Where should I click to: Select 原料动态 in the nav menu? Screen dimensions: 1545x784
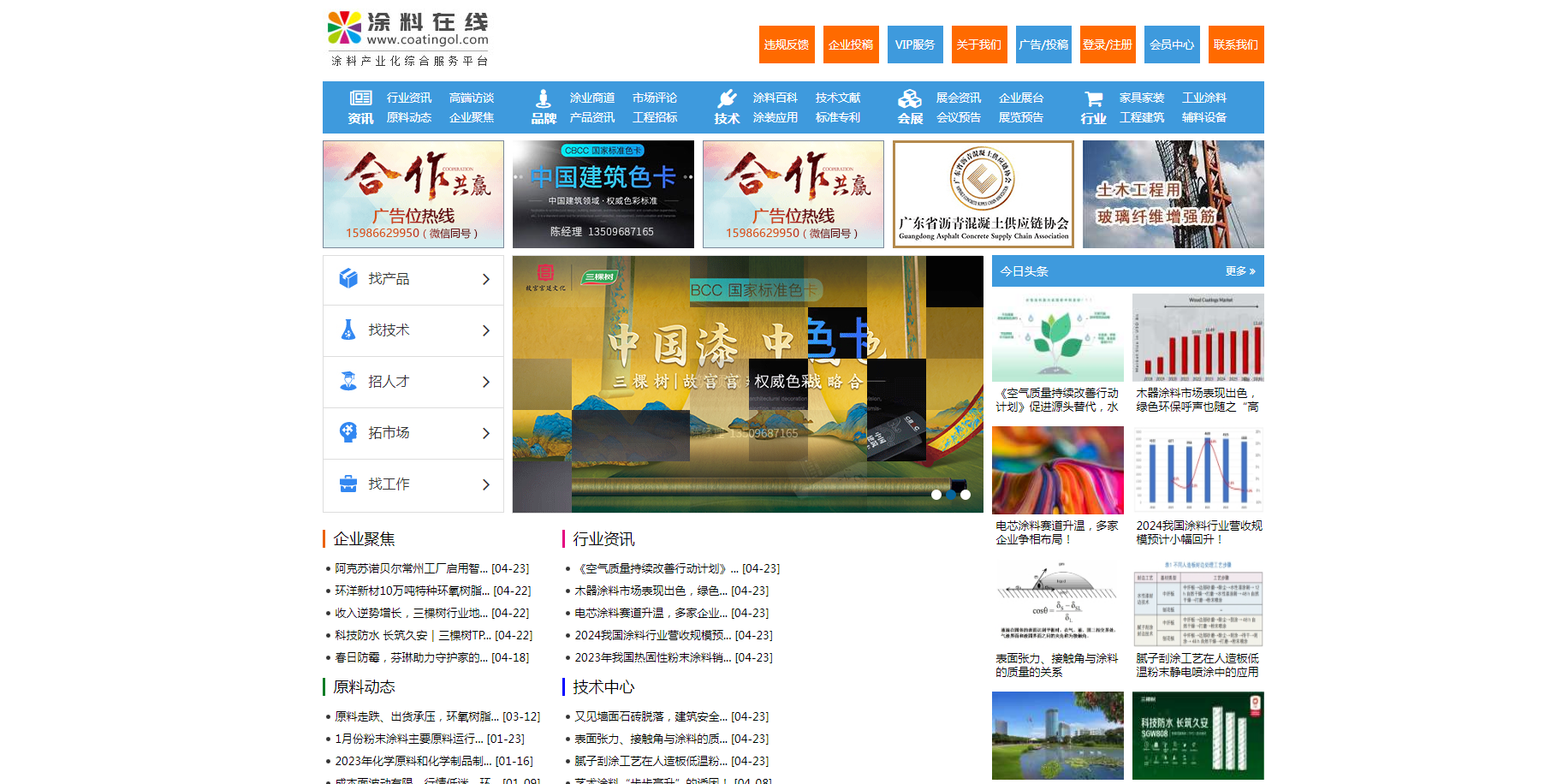409,117
